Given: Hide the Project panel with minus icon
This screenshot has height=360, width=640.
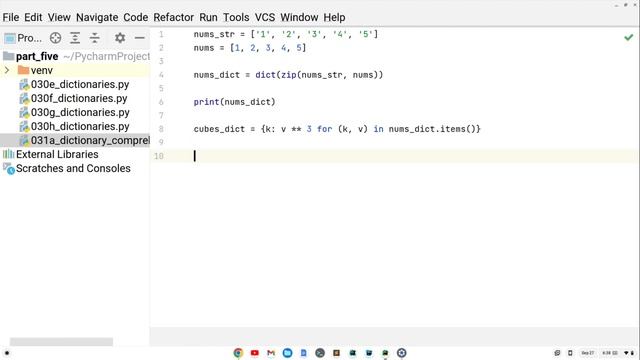Looking at the screenshot, I should tap(140, 38).
